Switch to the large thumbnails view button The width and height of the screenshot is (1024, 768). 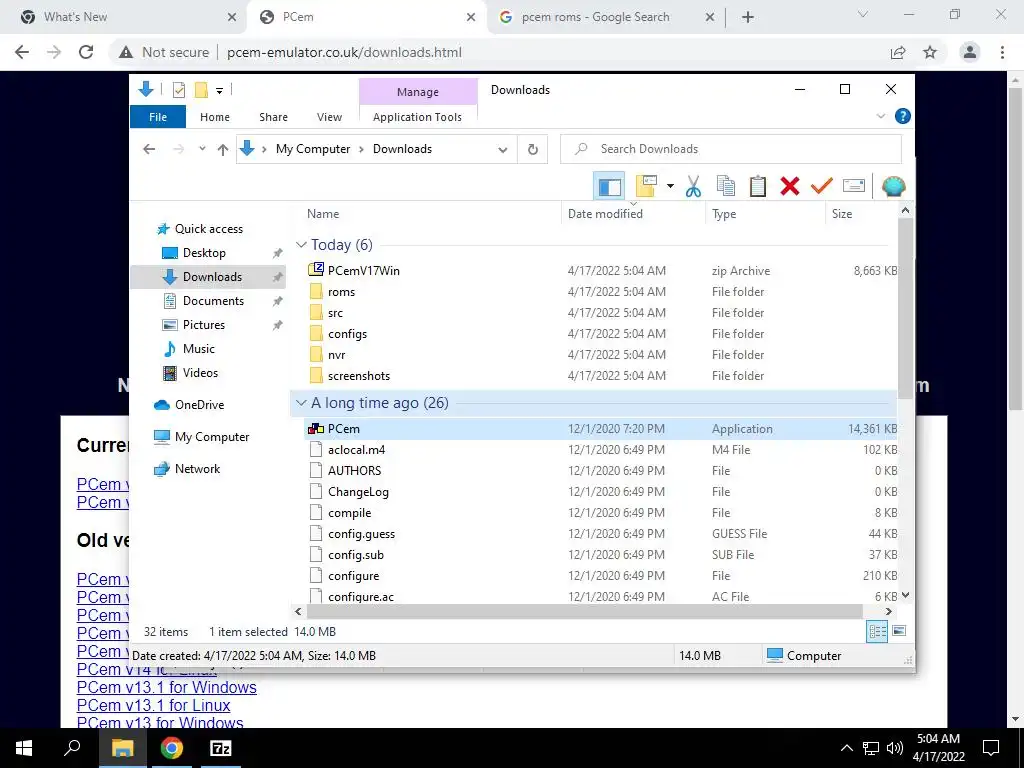[899, 631]
